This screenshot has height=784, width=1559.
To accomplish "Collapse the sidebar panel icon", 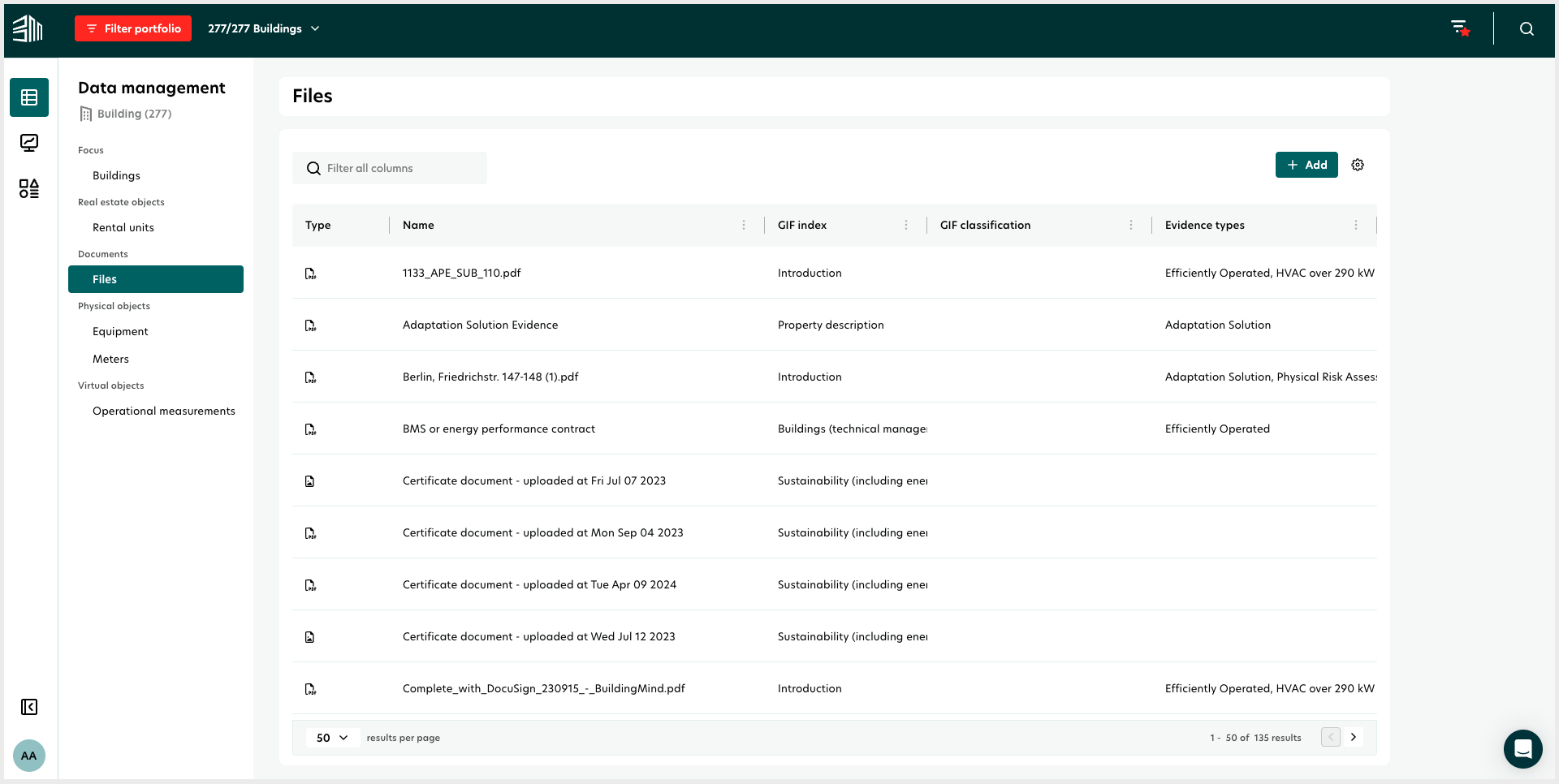I will pos(29,707).
